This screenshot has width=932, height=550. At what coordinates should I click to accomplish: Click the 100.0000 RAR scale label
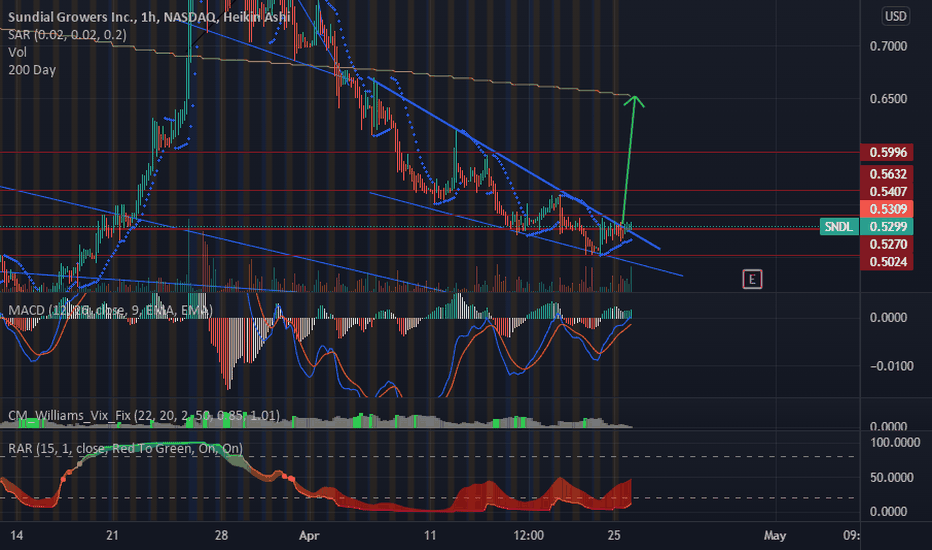tap(895, 442)
